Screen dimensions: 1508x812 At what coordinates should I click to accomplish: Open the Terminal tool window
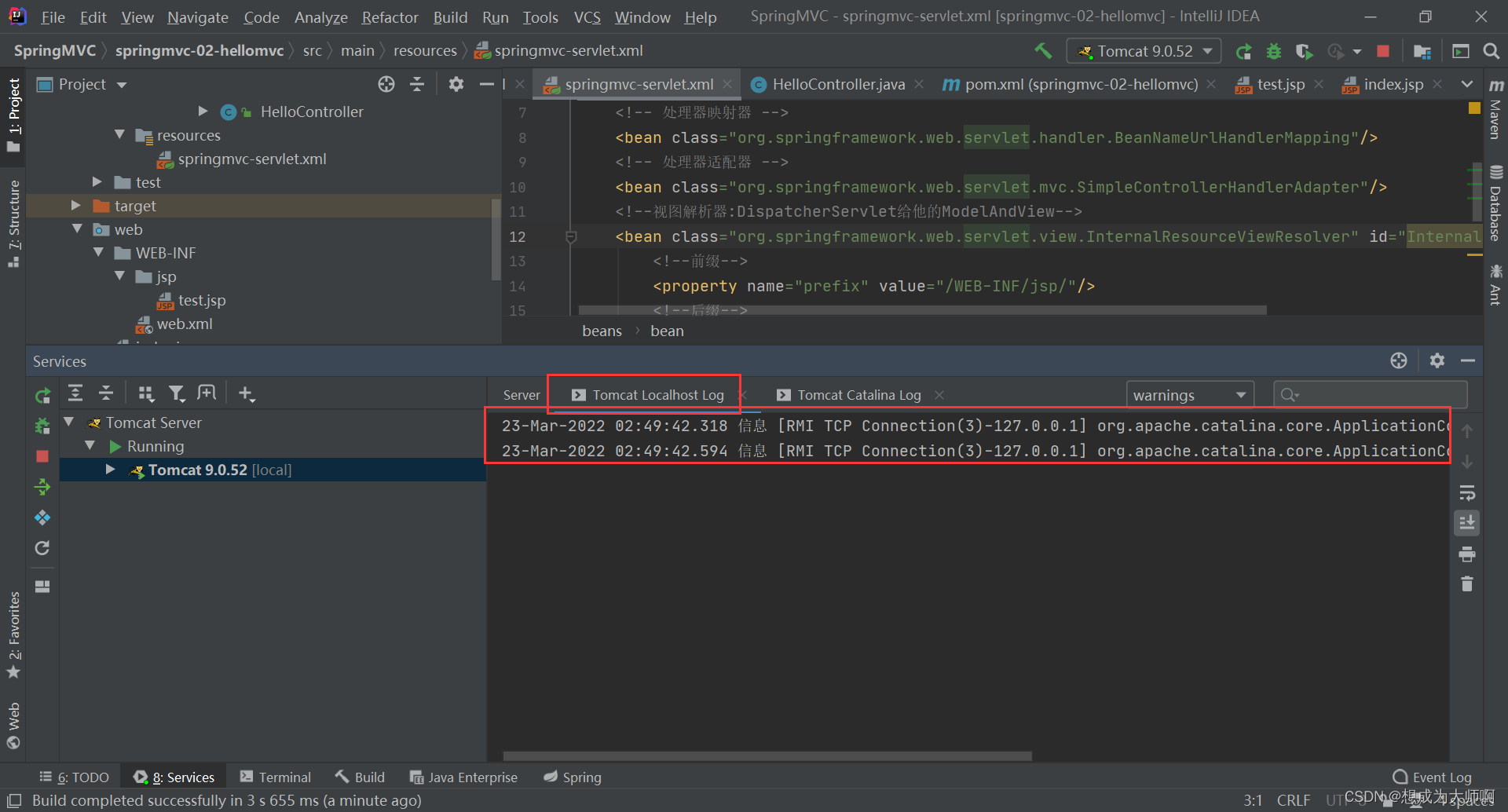click(276, 777)
